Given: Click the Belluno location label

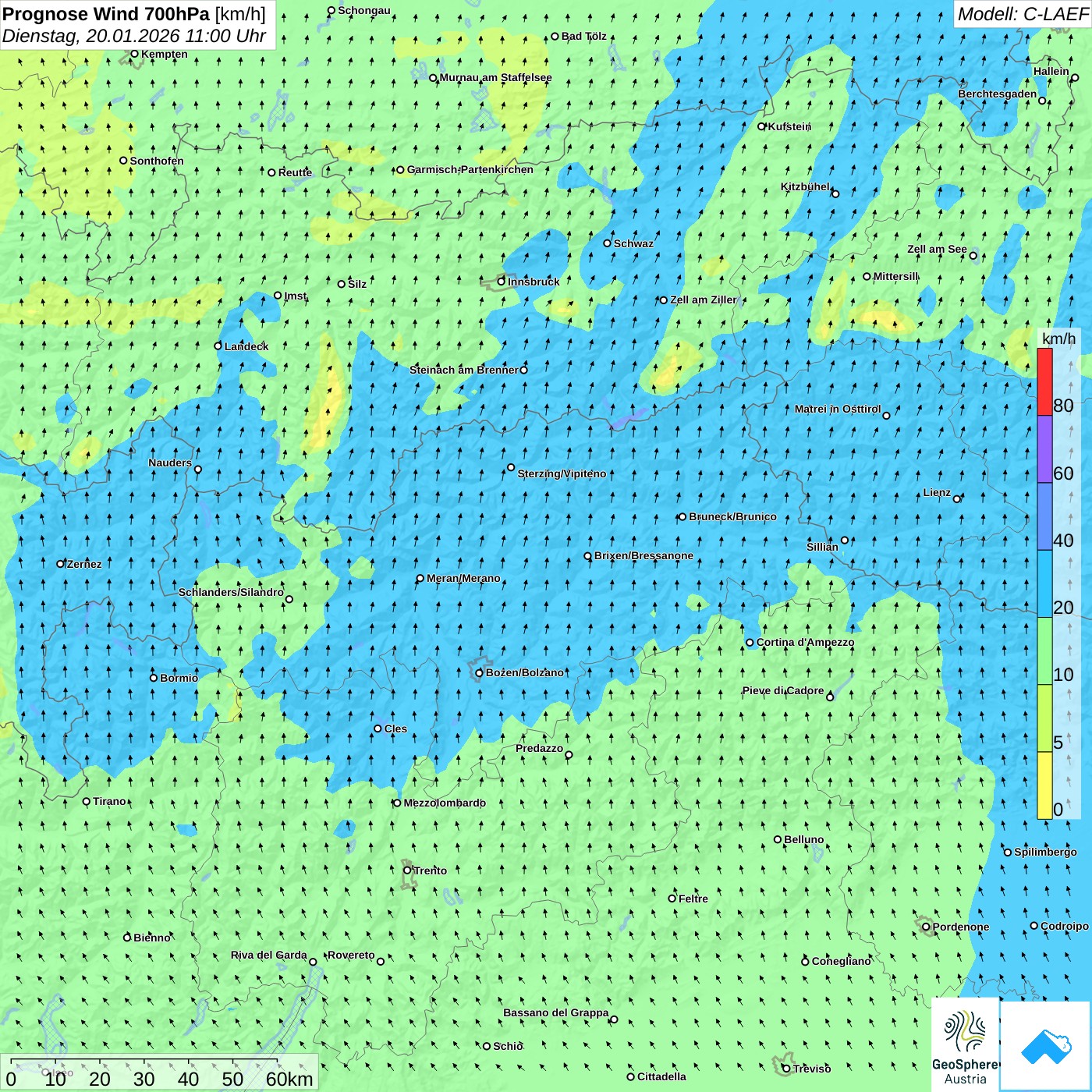Looking at the screenshot, I should click(803, 839).
